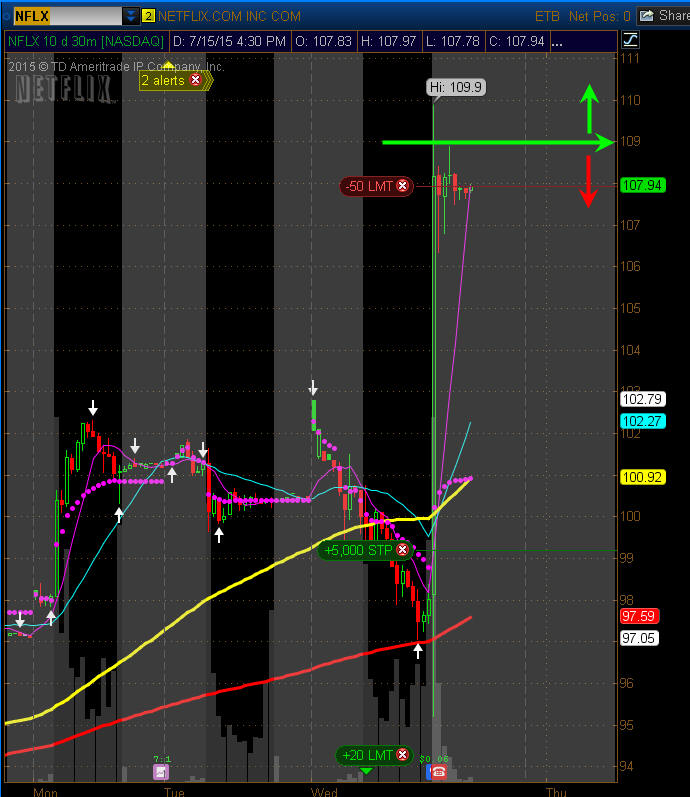690x797 pixels.
Task: Cancel the +20 LMT order with its X
Action: 402,755
